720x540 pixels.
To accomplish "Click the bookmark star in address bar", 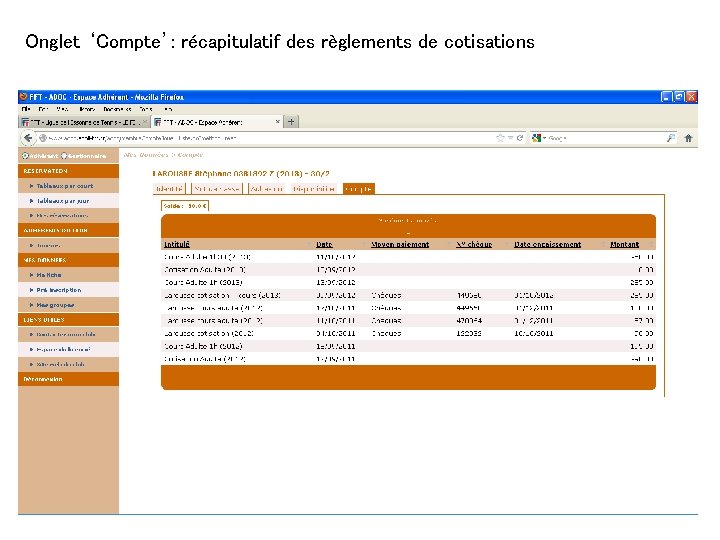I will click(x=500, y=138).
